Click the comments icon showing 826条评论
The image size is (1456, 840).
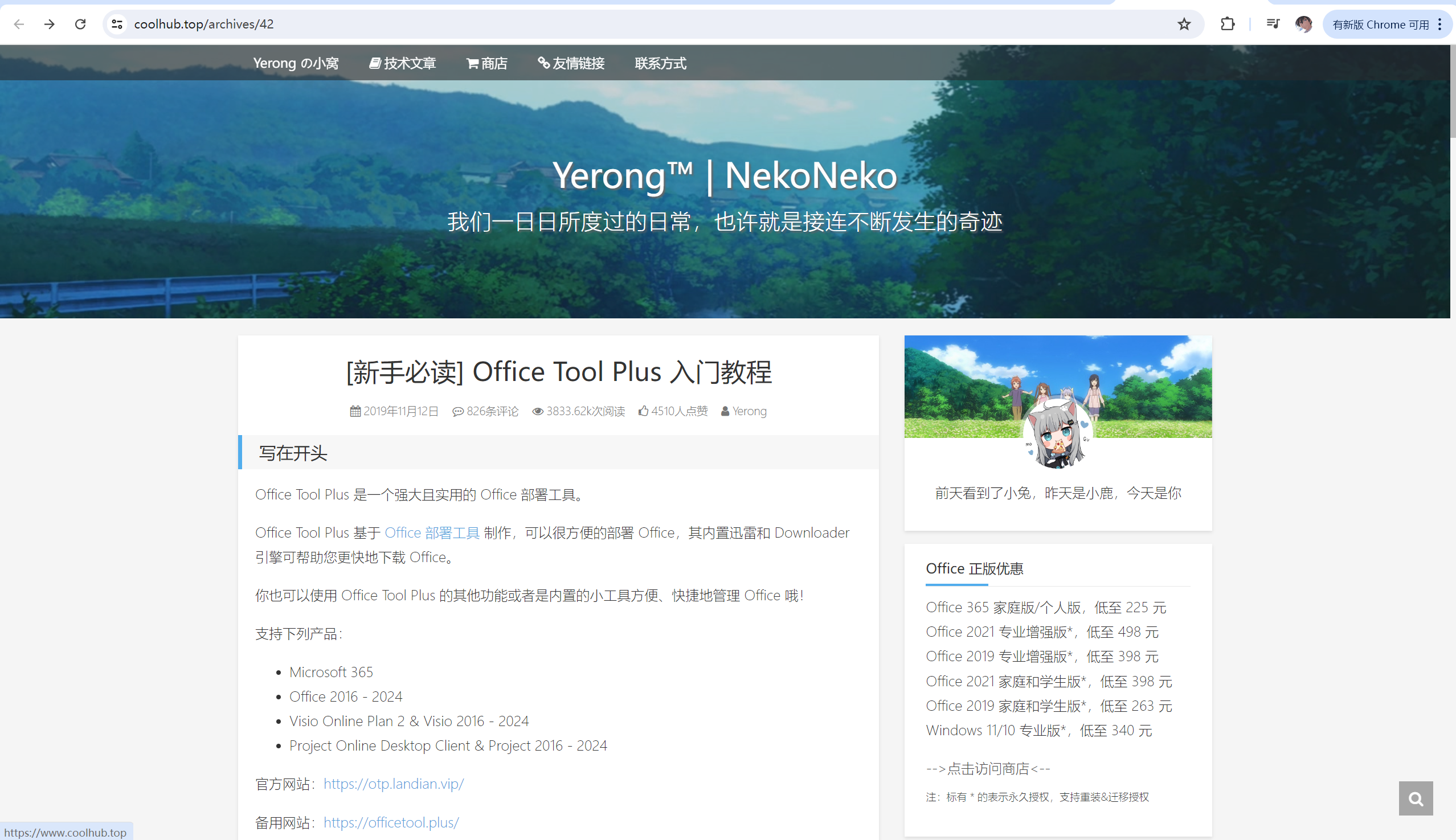(458, 411)
